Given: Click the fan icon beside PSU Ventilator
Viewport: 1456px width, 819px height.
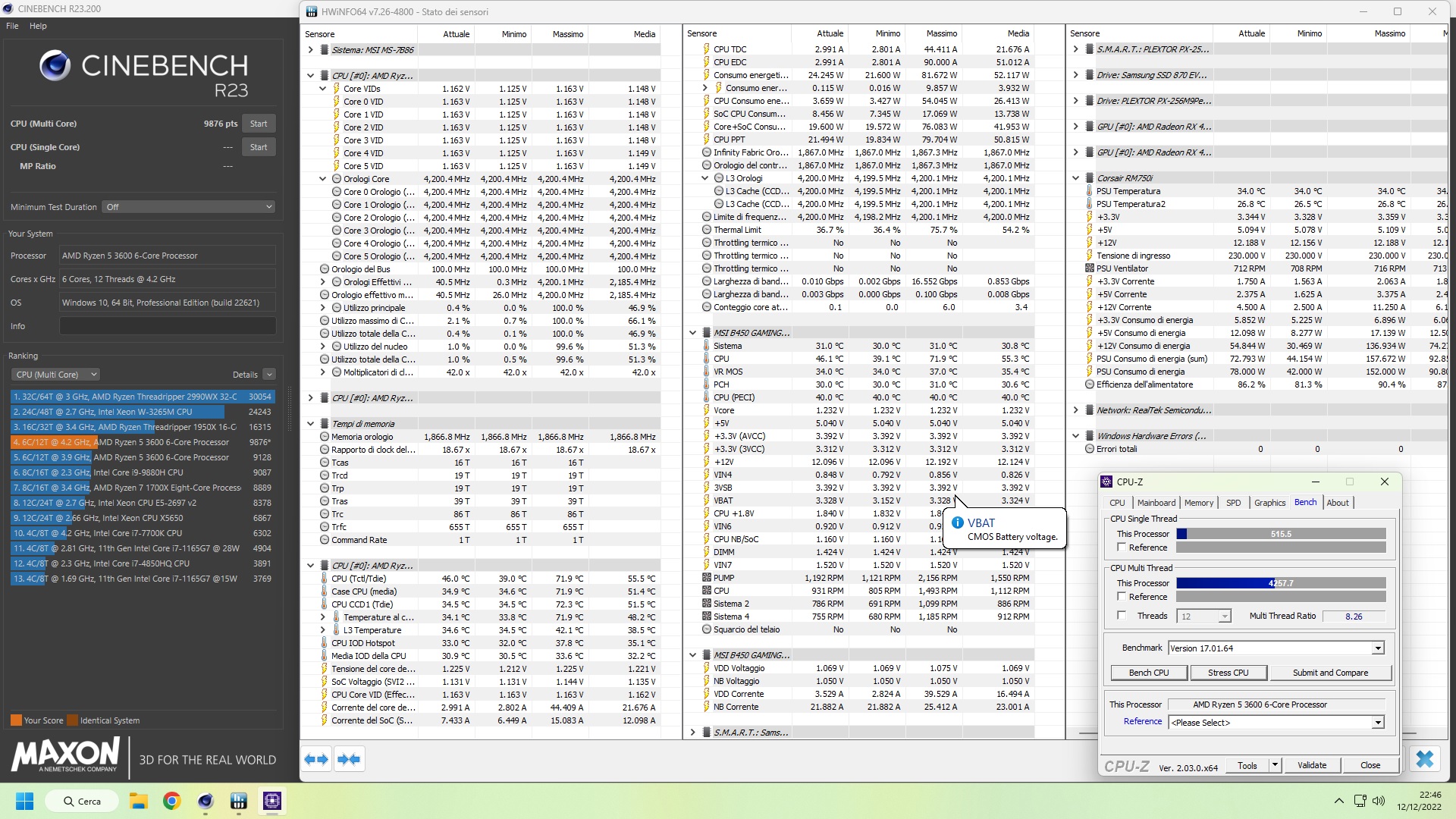Looking at the screenshot, I should click(1090, 268).
